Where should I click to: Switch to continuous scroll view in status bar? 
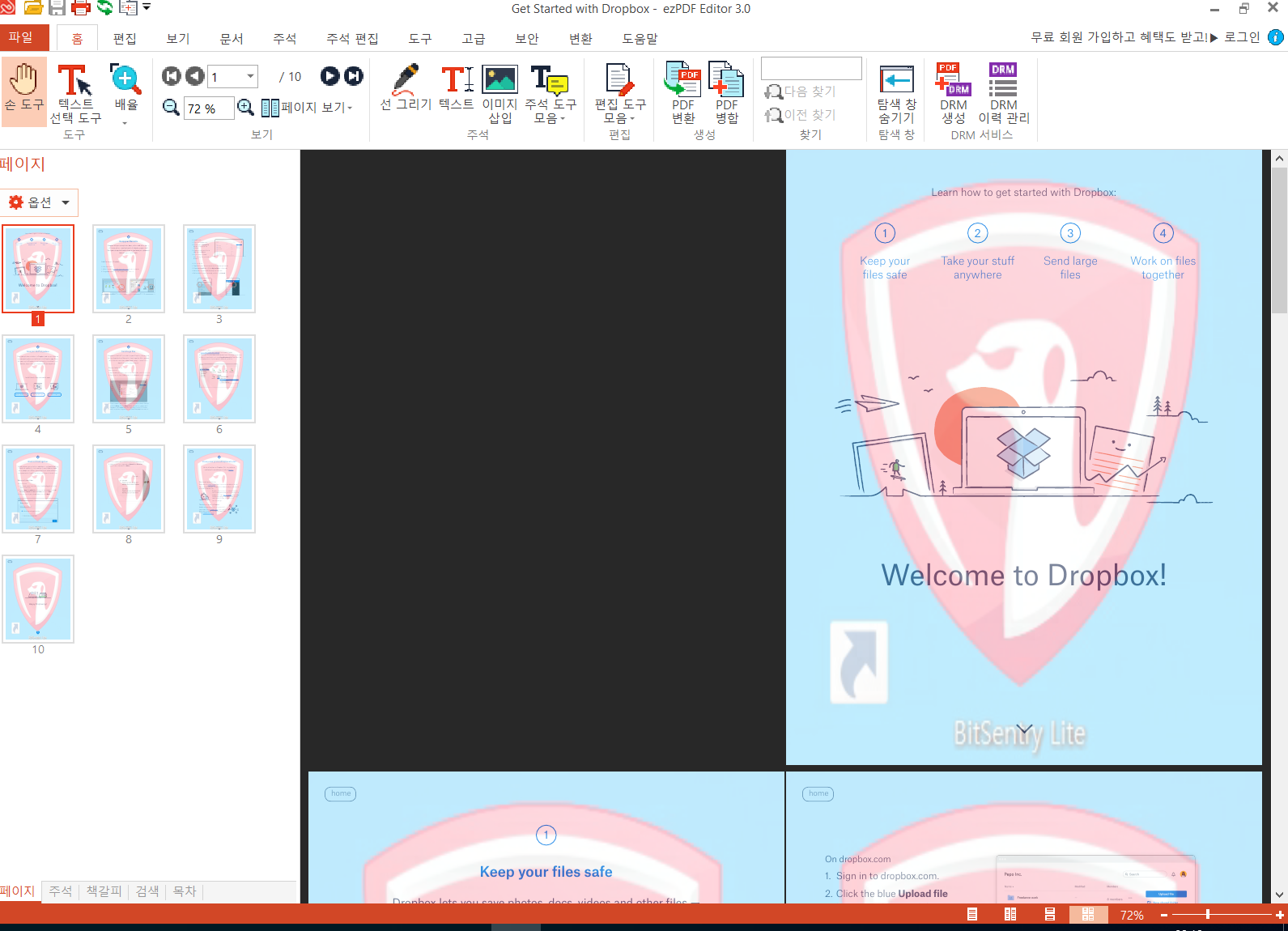[1049, 914]
